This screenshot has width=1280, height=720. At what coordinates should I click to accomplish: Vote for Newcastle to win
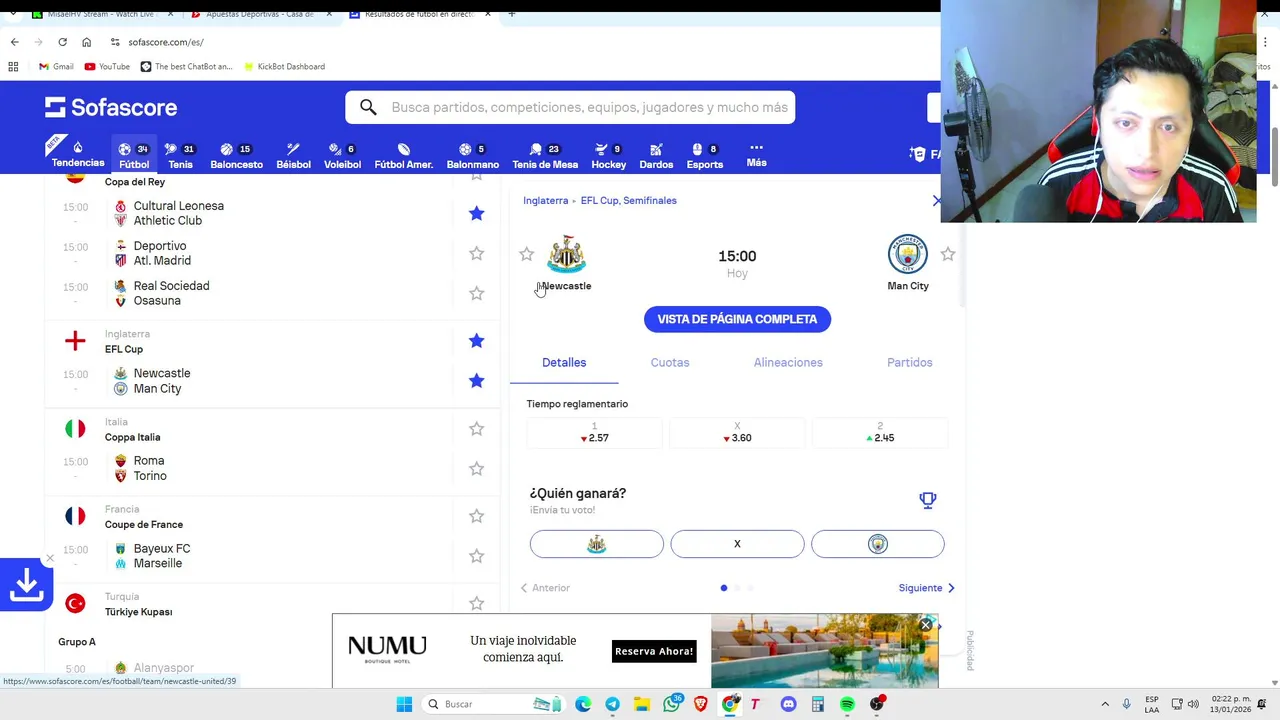click(x=597, y=544)
